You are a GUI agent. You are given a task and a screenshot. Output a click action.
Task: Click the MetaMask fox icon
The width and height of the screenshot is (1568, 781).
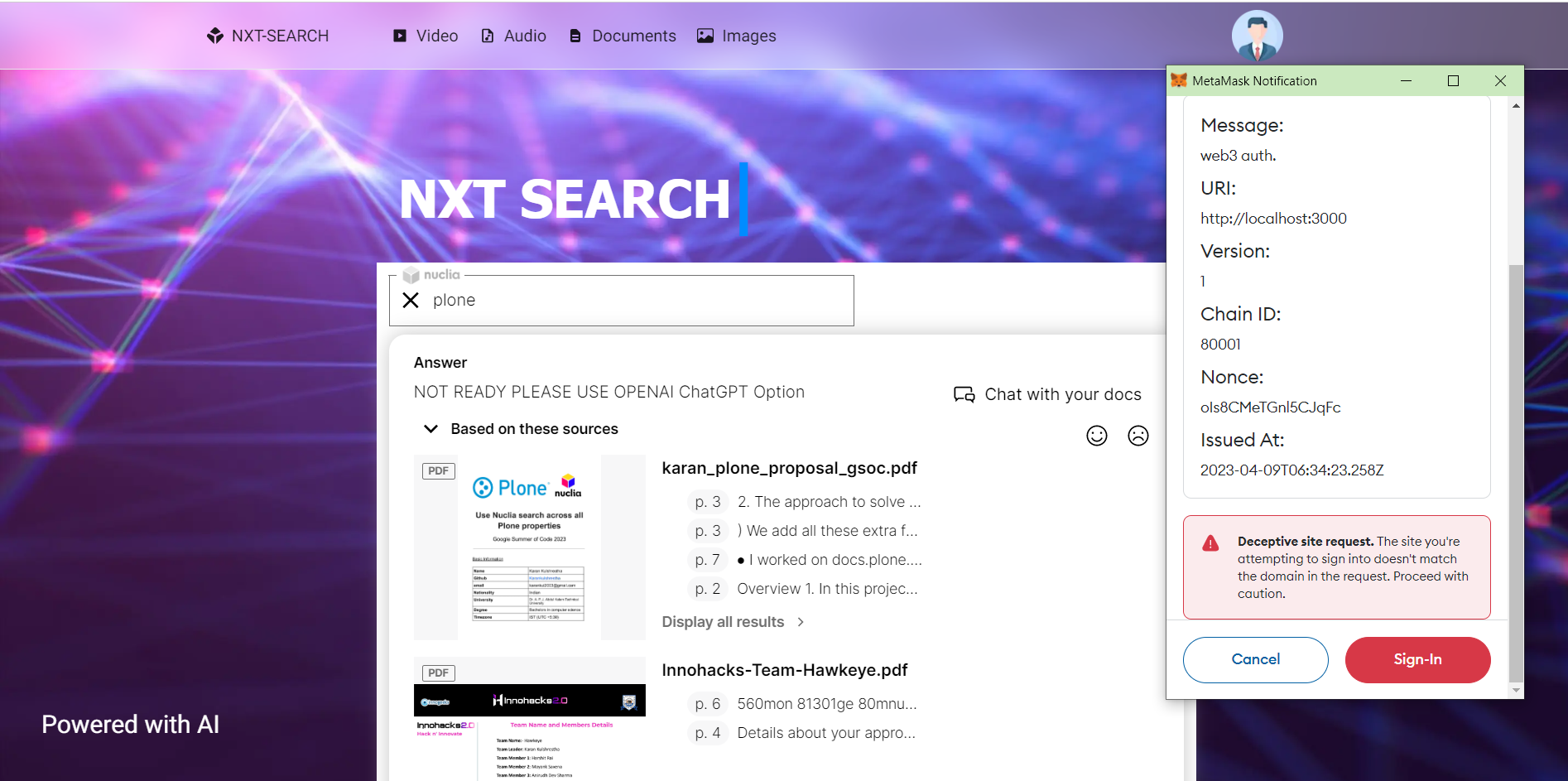click(1179, 80)
